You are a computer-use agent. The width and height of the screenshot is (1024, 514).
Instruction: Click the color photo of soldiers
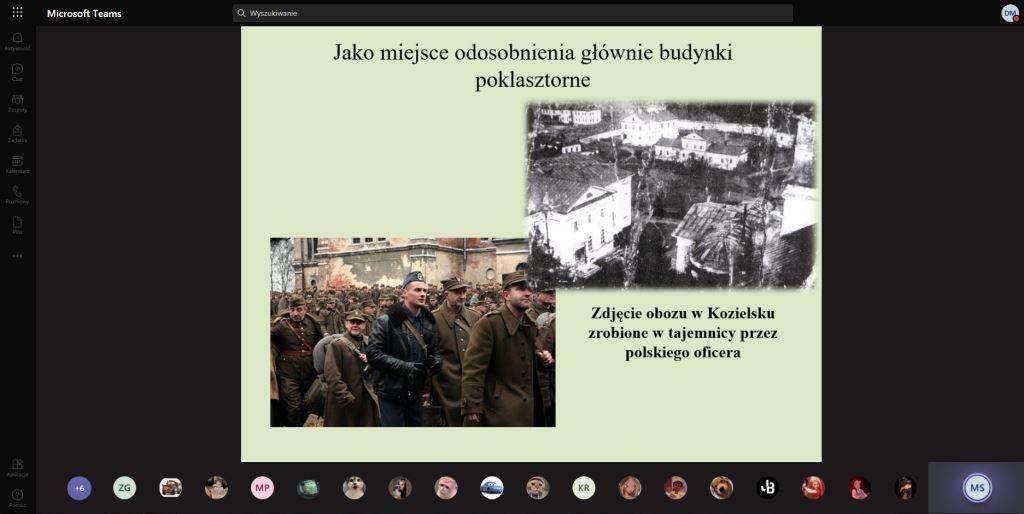tap(412, 332)
